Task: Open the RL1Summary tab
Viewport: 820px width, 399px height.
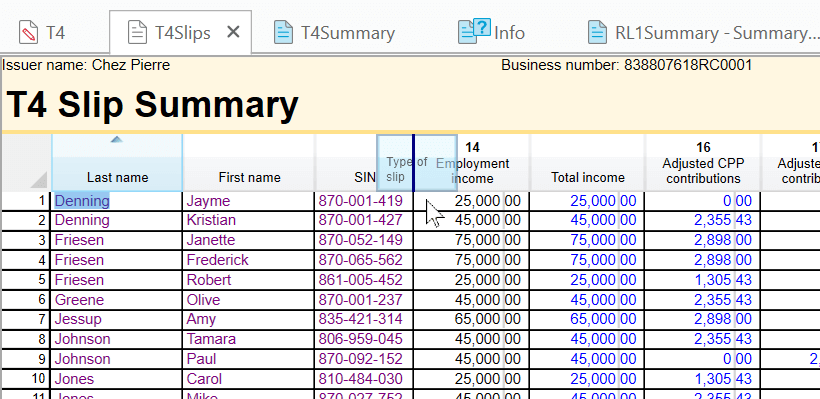Action: coord(703,33)
